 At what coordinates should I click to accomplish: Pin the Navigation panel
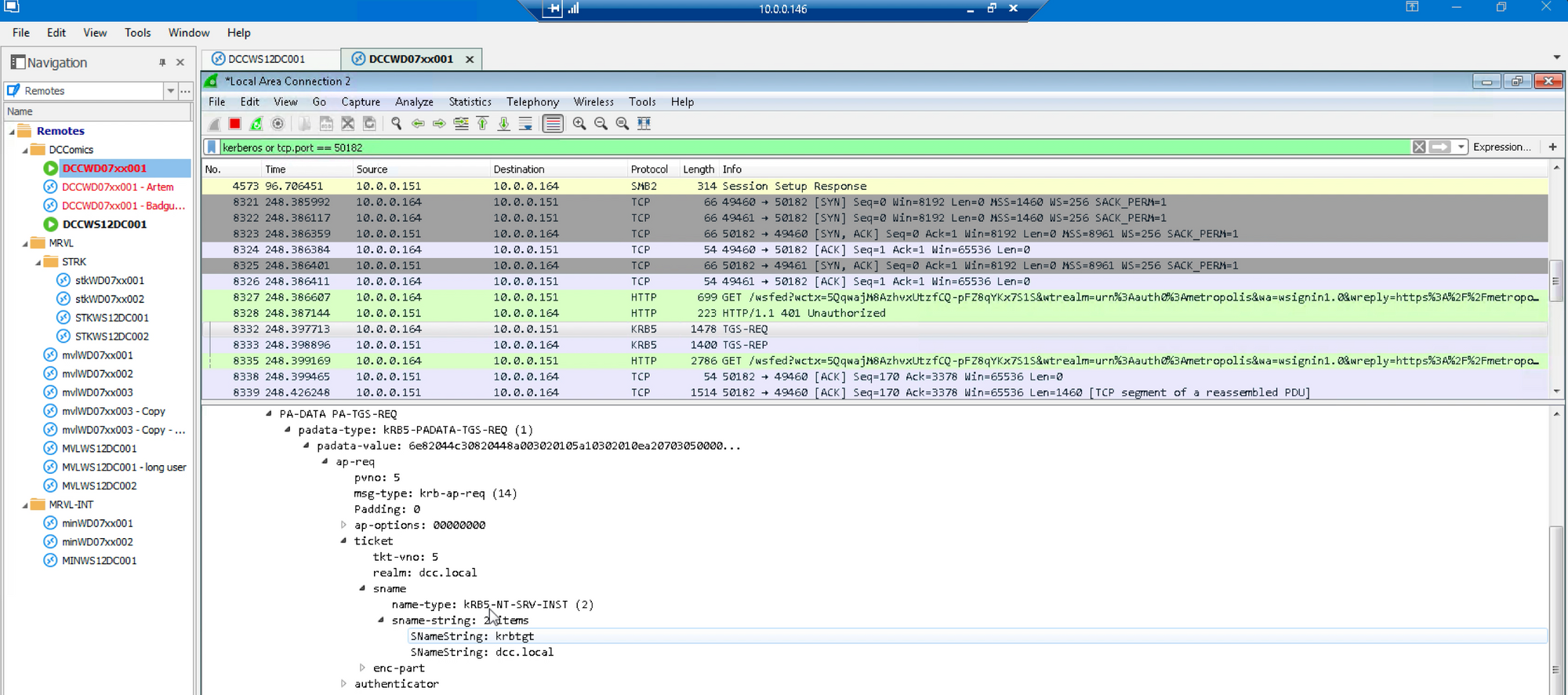pos(162,63)
